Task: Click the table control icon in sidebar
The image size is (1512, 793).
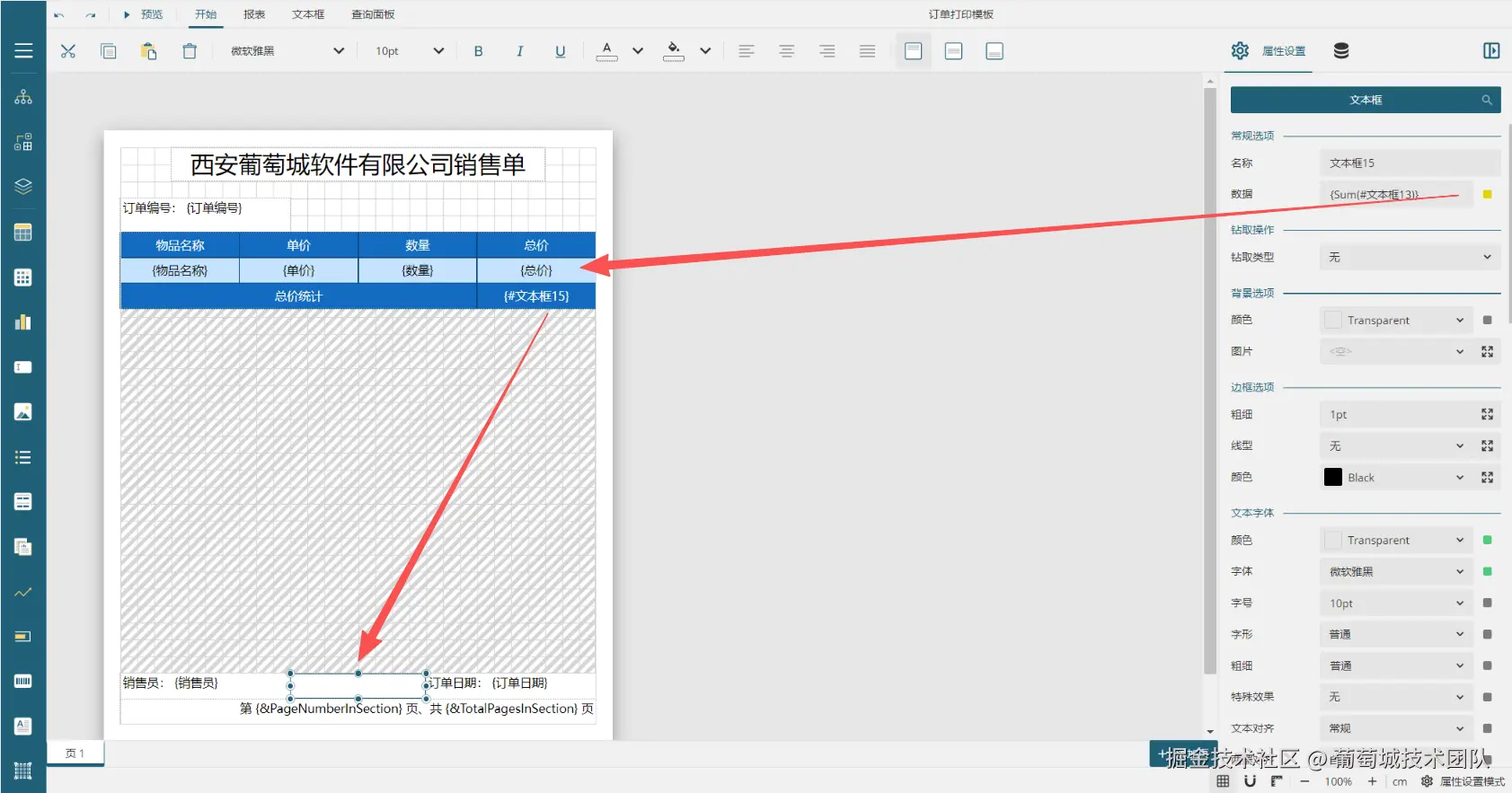Action: coord(23,232)
